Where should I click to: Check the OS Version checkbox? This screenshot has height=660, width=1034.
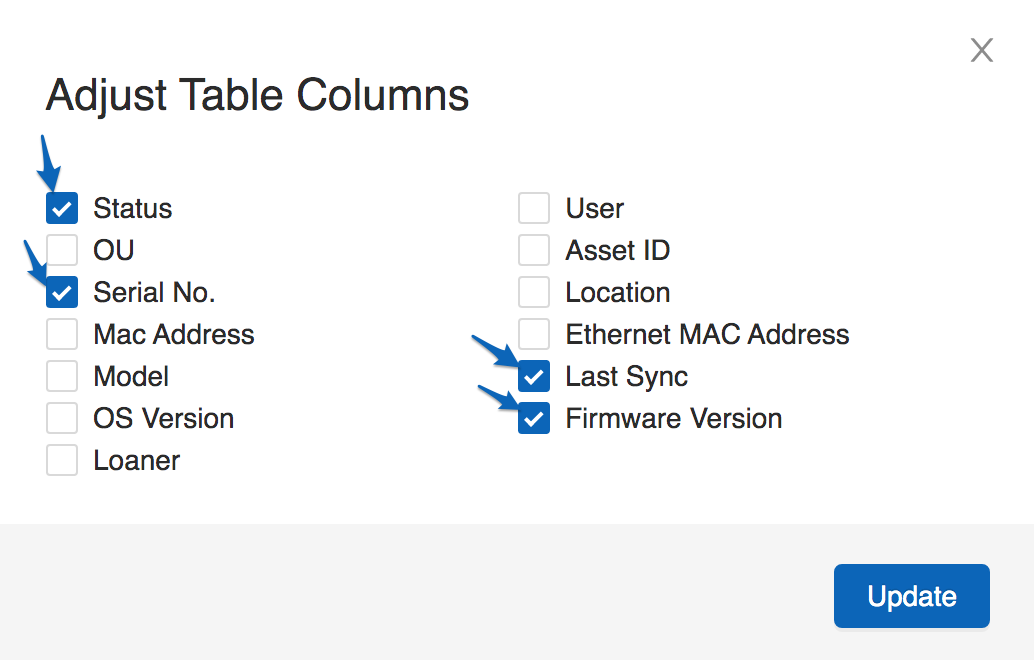pyautogui.click(x=62, y=419)
